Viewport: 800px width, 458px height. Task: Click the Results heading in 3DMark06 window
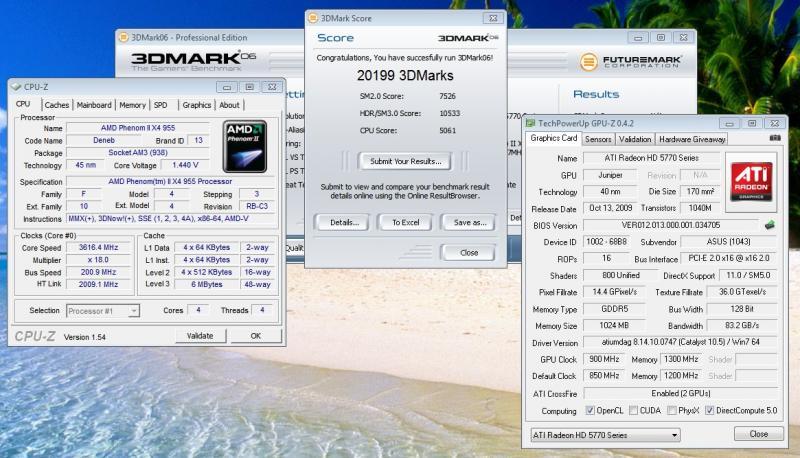click(596, 94)
